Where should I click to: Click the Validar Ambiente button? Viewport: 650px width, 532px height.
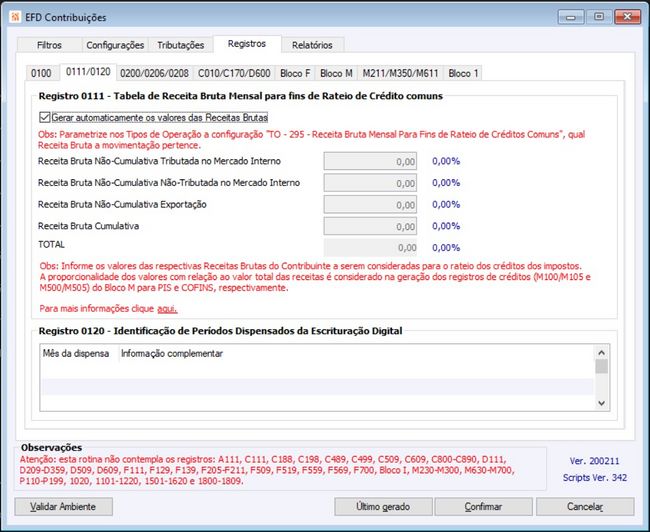click(x=63, y=507)
